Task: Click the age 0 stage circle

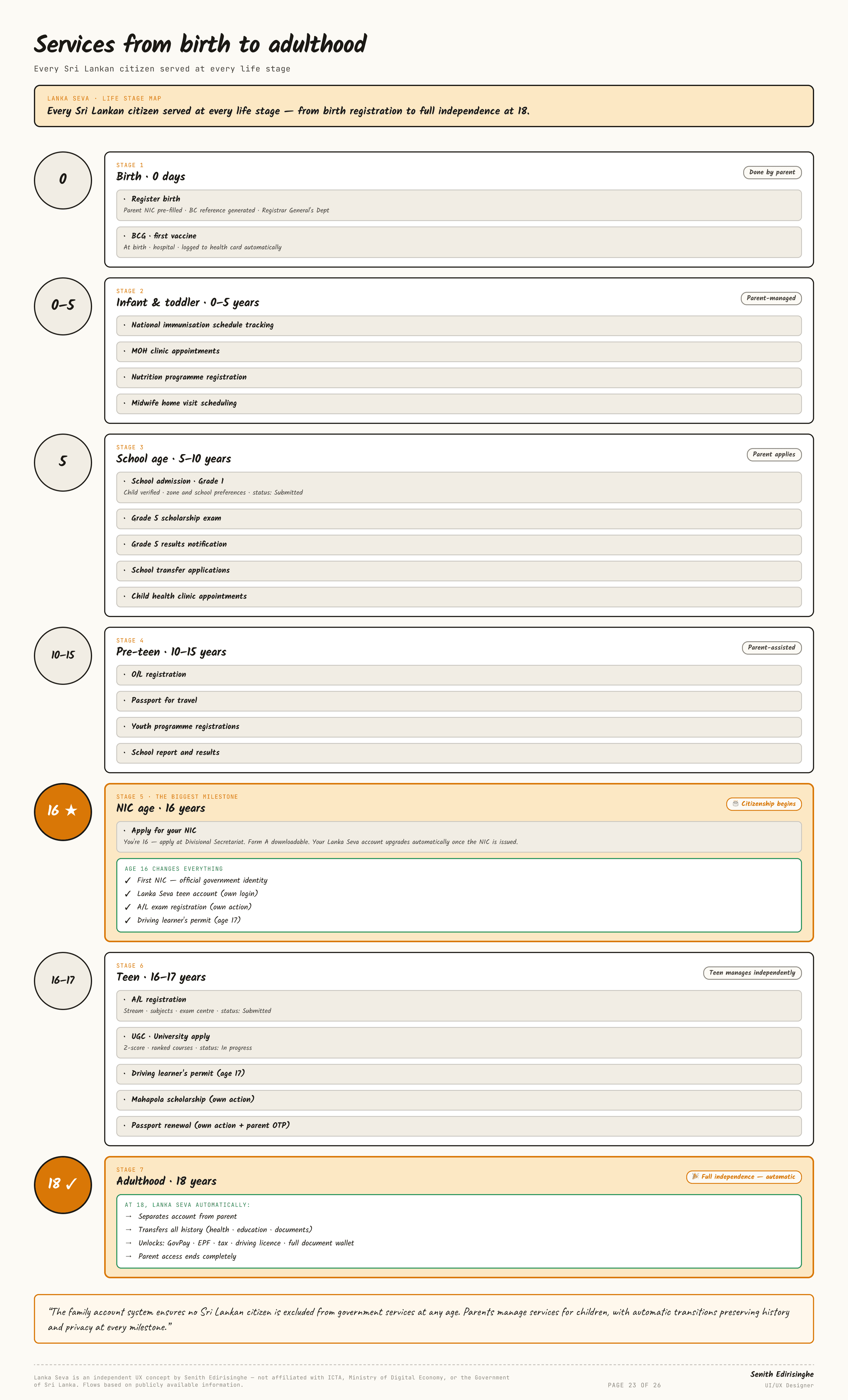Action: (62, 180)
